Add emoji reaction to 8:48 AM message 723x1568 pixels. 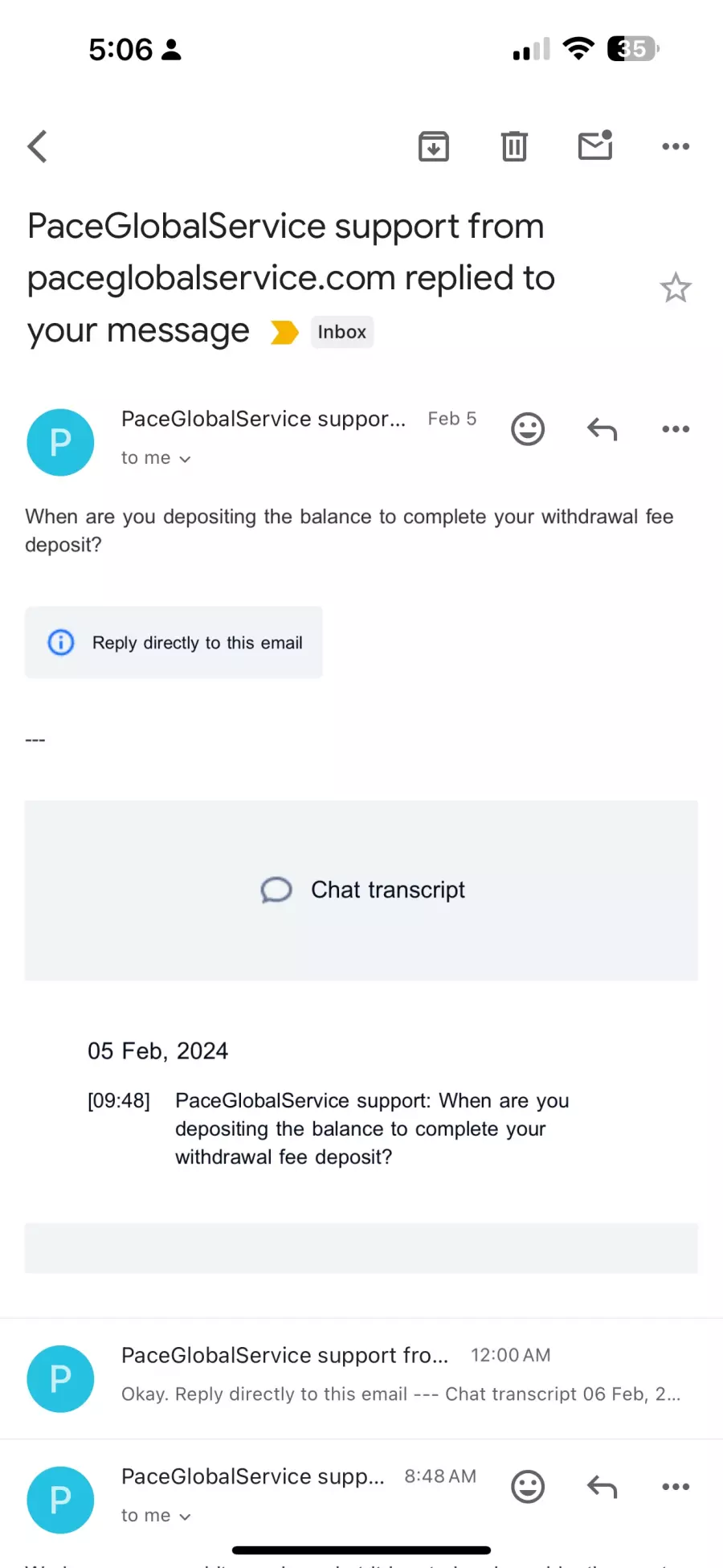528,1487
